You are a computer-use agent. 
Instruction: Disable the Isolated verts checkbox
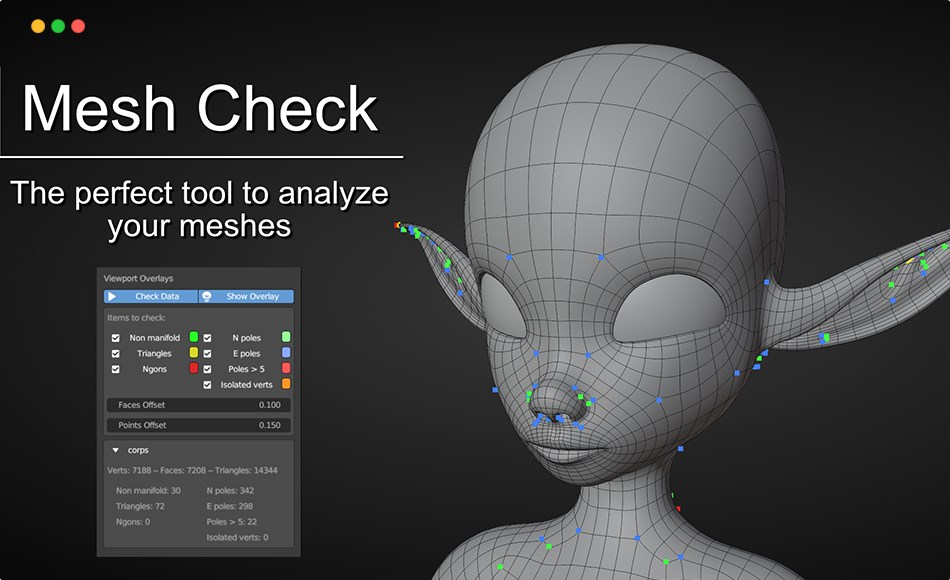tap(206, 385)
